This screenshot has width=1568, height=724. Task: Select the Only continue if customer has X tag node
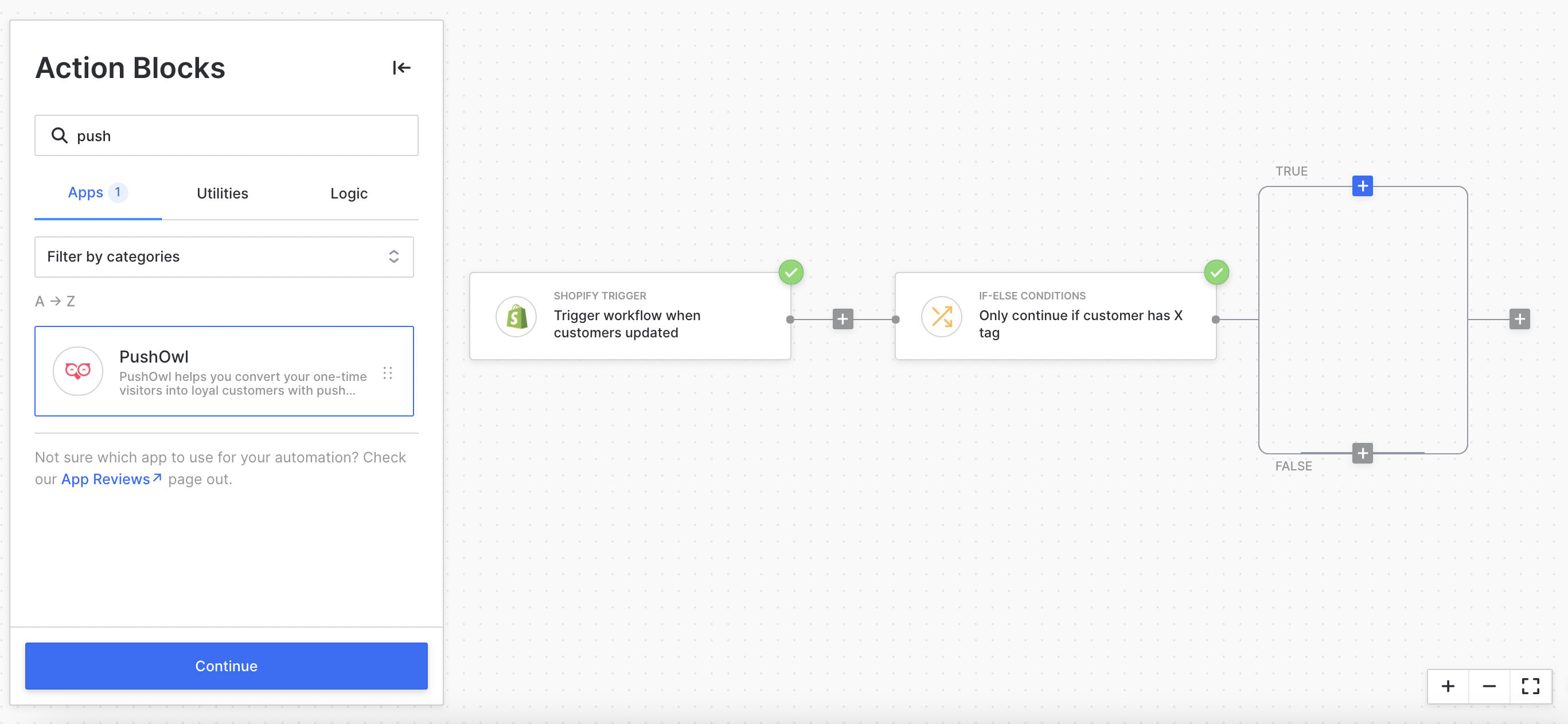point(1080,324)
